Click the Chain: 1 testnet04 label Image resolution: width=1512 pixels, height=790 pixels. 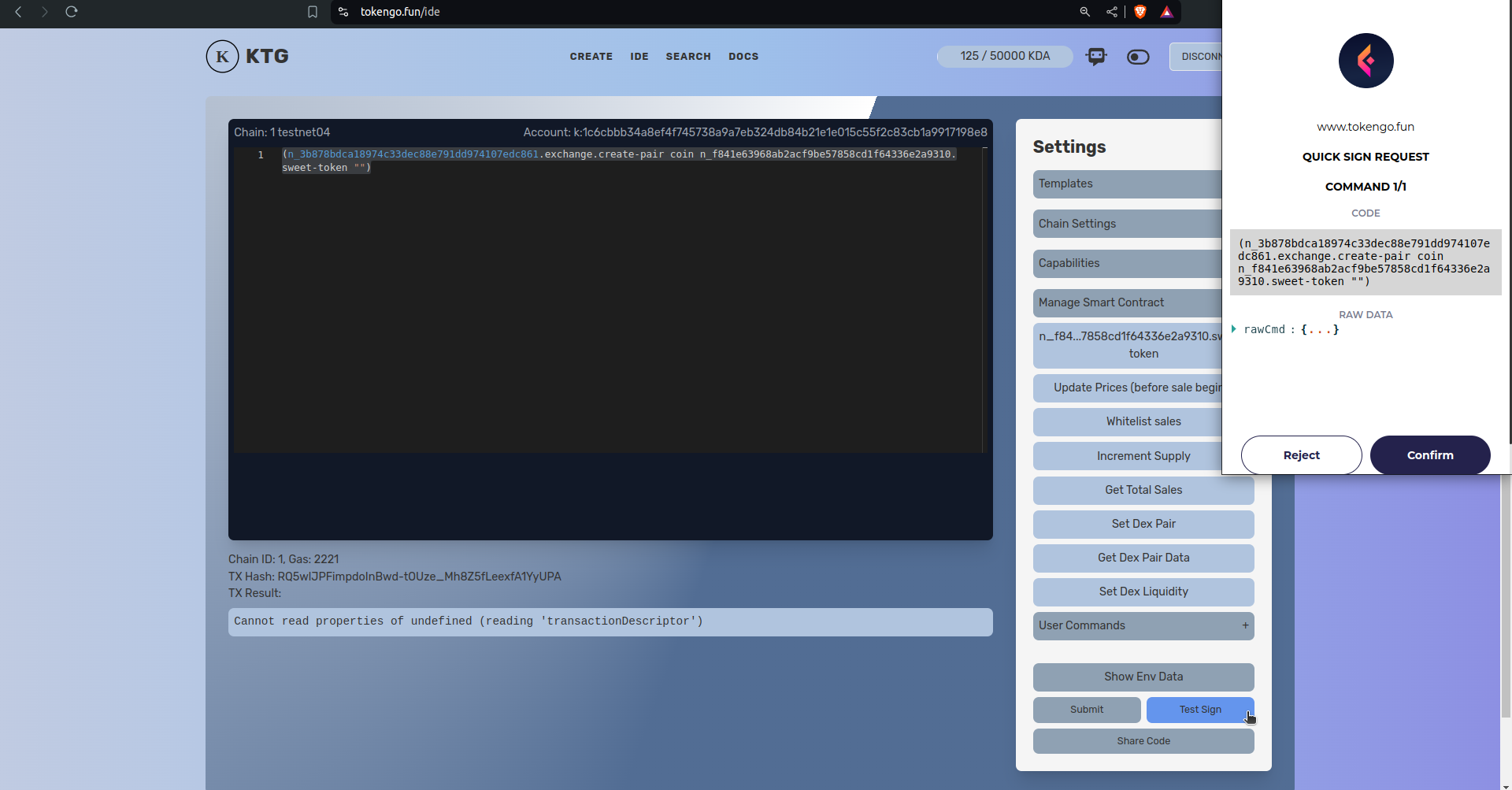[282, 132]
